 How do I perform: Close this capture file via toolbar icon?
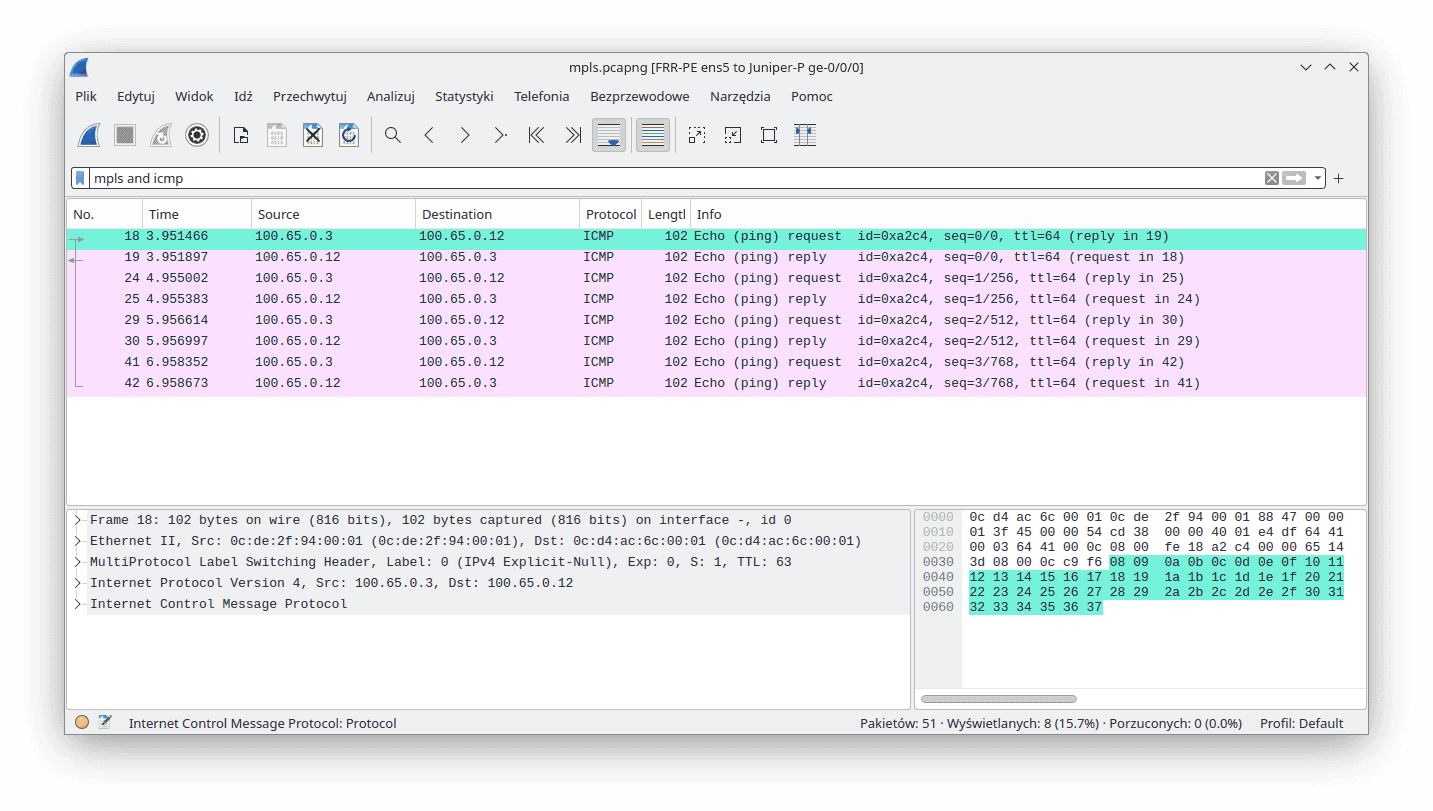312,135
